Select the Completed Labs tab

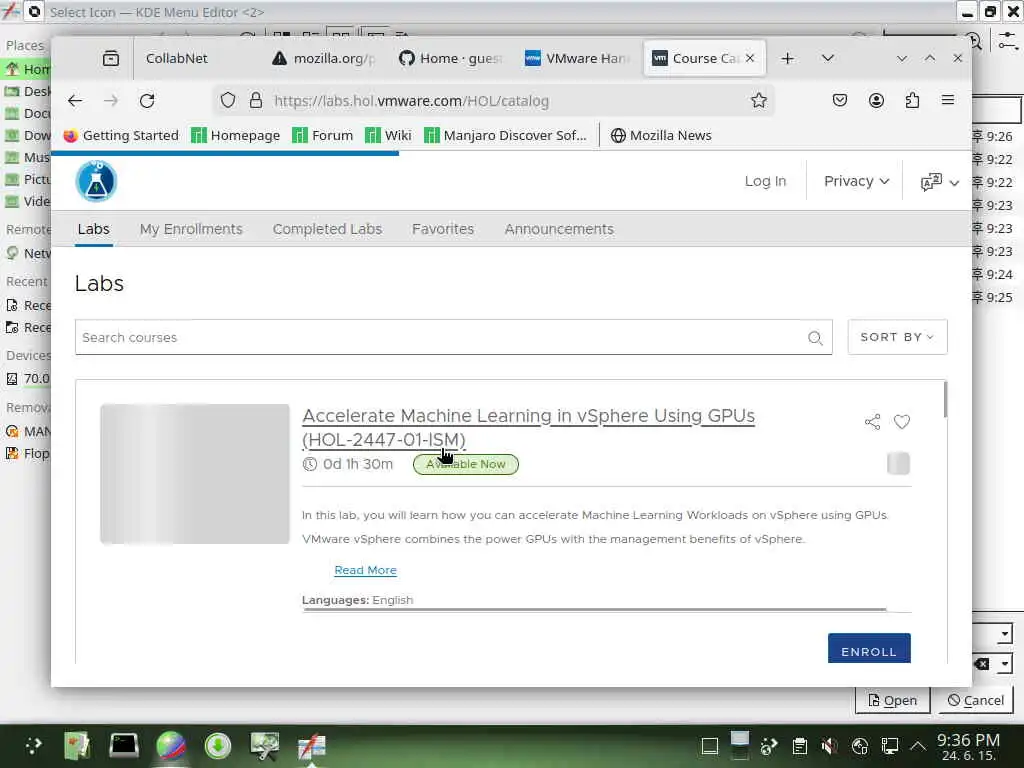coord(327,229)
